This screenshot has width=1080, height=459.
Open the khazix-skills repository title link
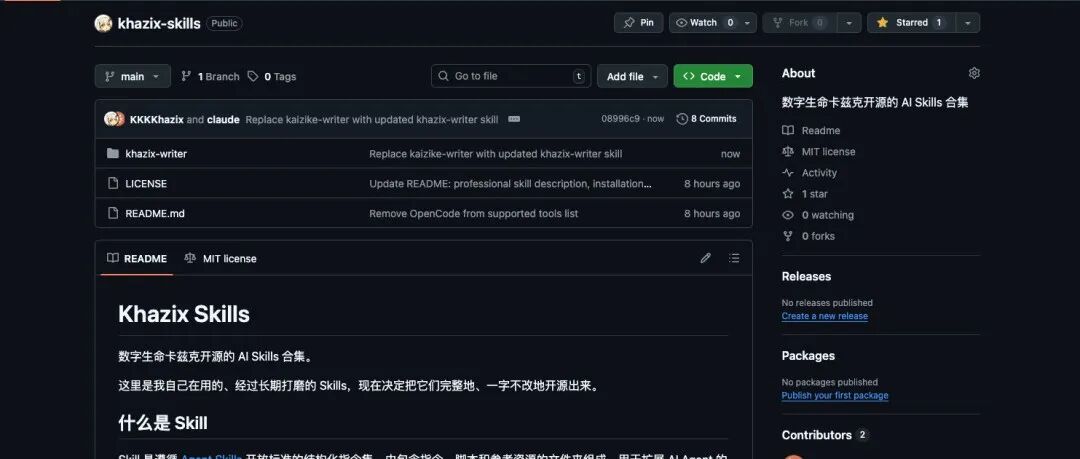point(159,23)
